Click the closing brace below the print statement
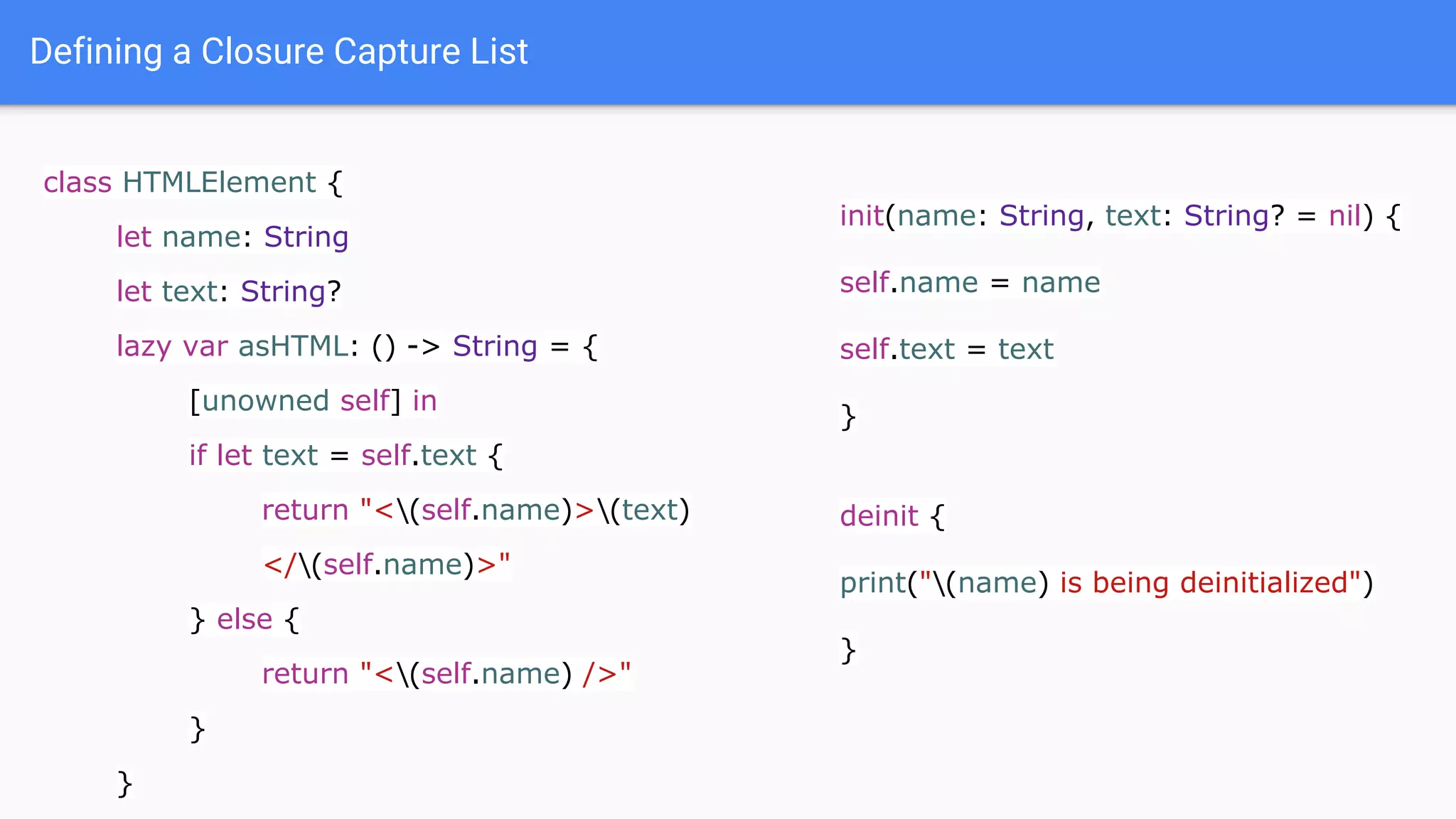This screenshot has width=1456, height=819. click(x=847, y=650)
